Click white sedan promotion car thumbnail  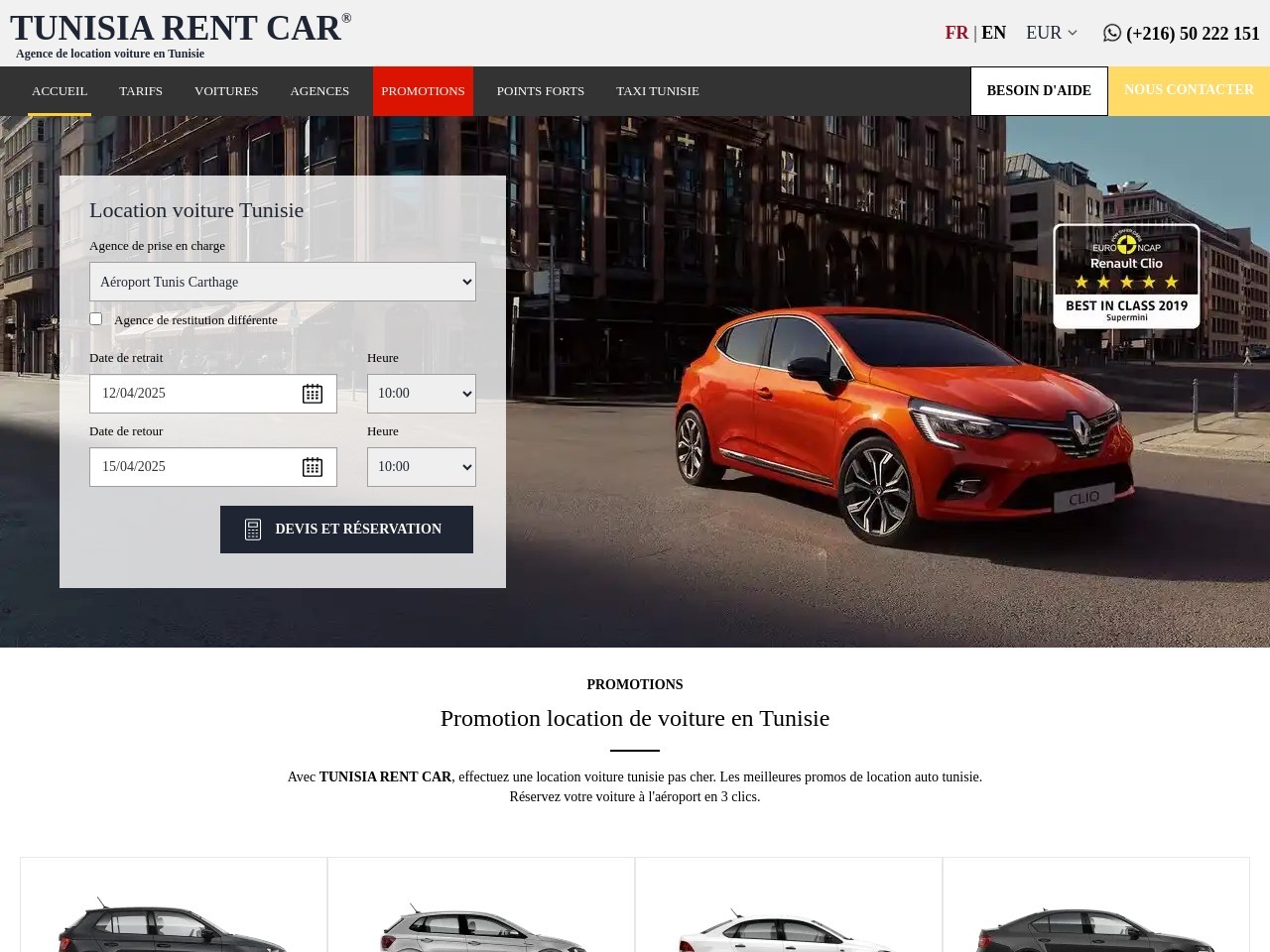789,929
